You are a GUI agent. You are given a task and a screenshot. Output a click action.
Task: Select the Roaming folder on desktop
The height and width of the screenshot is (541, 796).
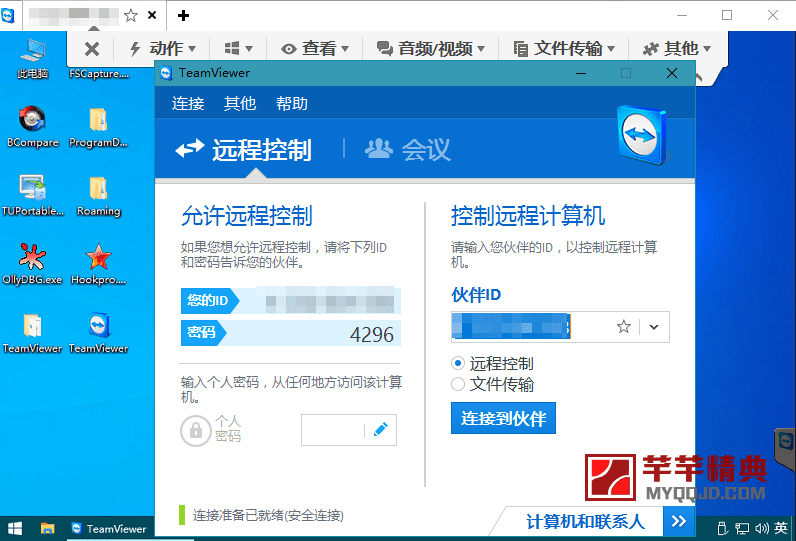(98, 195)
